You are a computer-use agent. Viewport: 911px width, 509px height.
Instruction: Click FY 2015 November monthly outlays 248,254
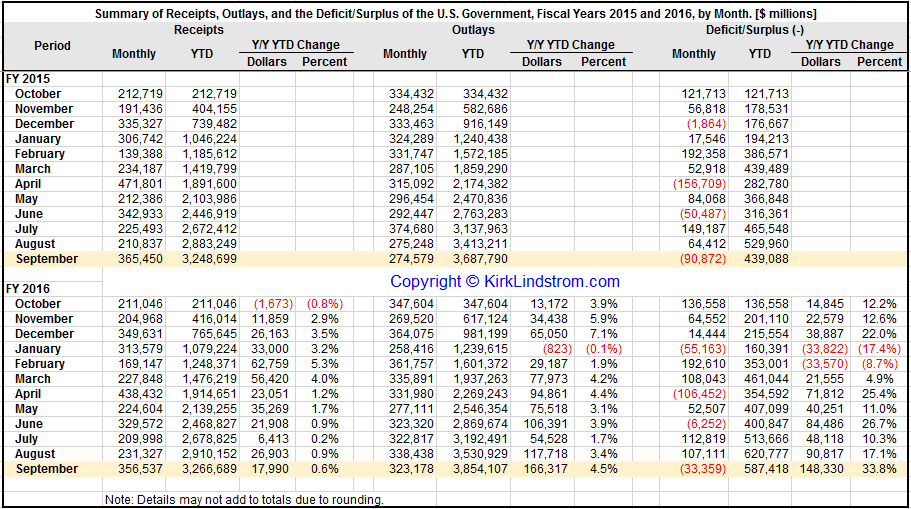pyautogui.click(x=411, y=109)
